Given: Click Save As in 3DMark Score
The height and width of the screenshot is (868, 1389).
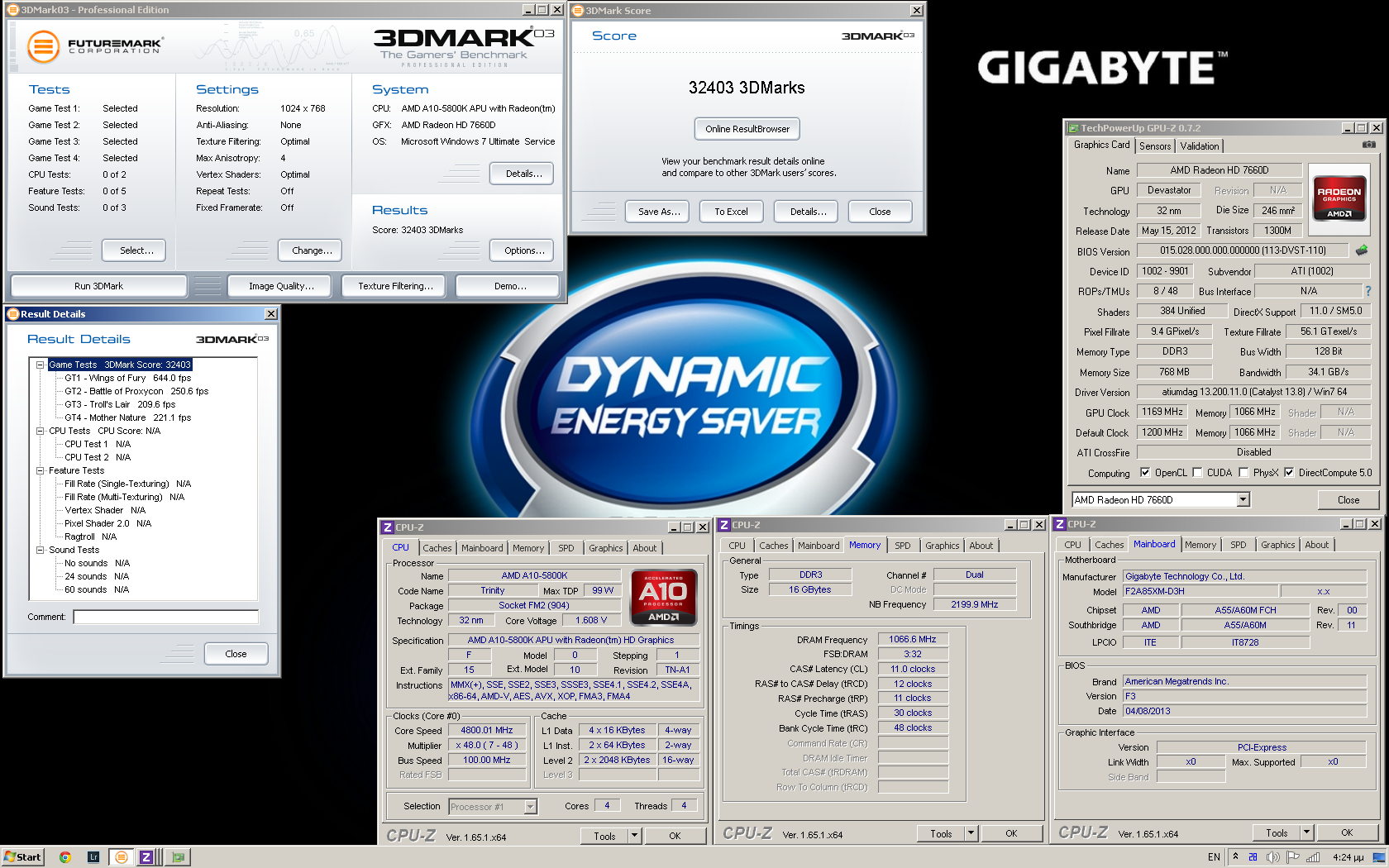Looking at the screenshot, I should (x=659, y=212).
